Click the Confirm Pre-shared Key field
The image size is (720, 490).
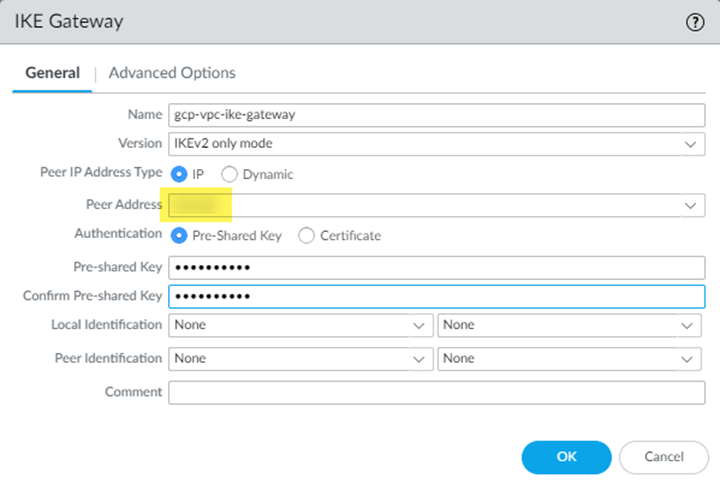coord(437,297)
